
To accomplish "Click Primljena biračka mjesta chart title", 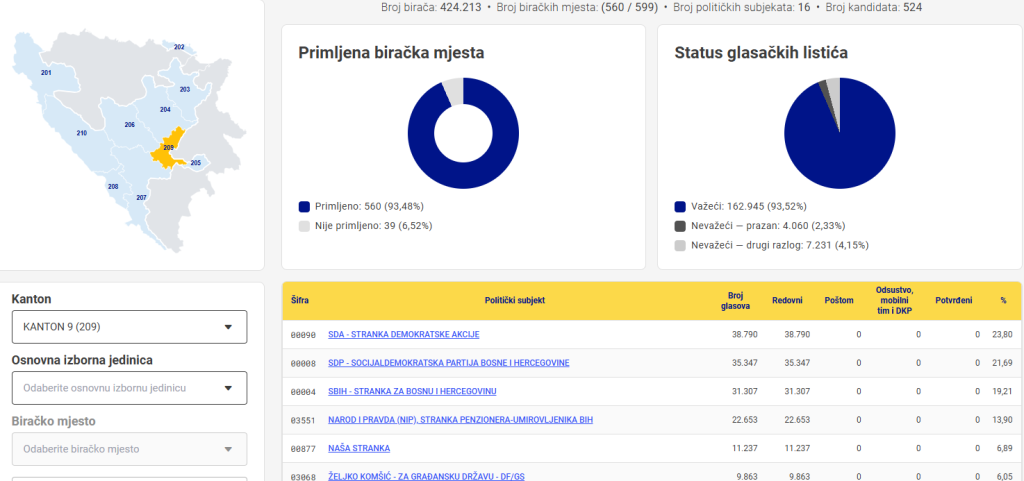I will 391,54.
